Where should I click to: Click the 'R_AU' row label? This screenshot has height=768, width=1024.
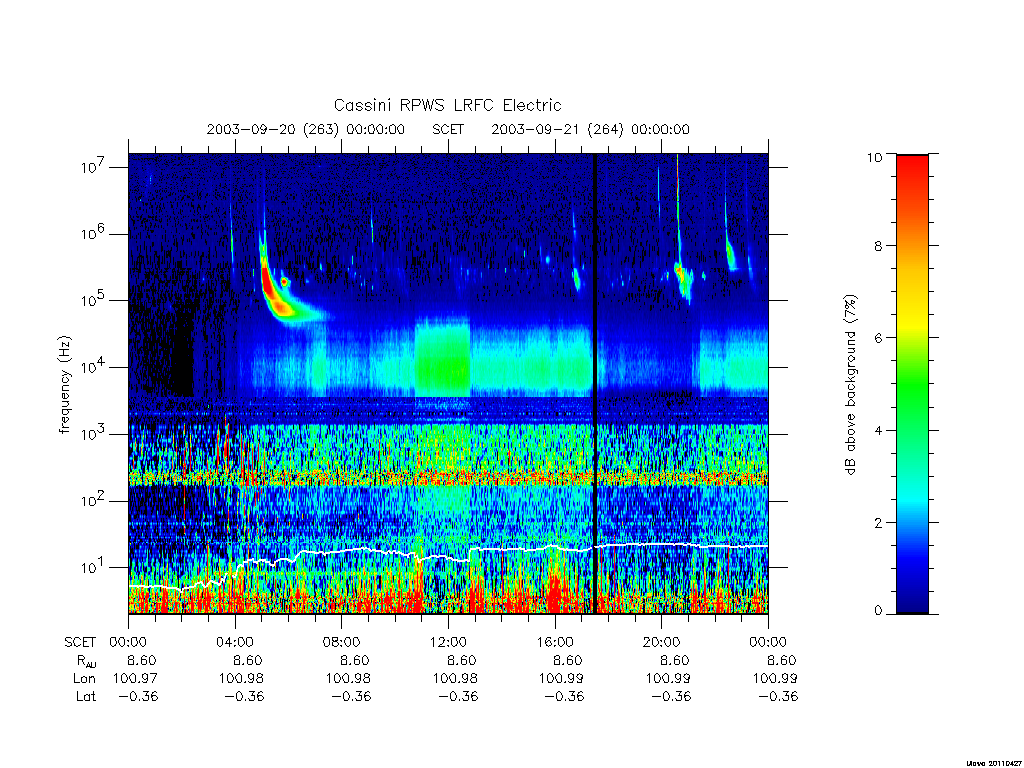click(86, 661)
